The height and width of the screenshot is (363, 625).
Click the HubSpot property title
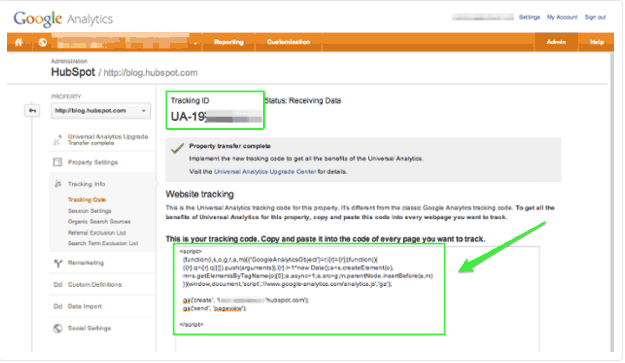pos(73,72)
